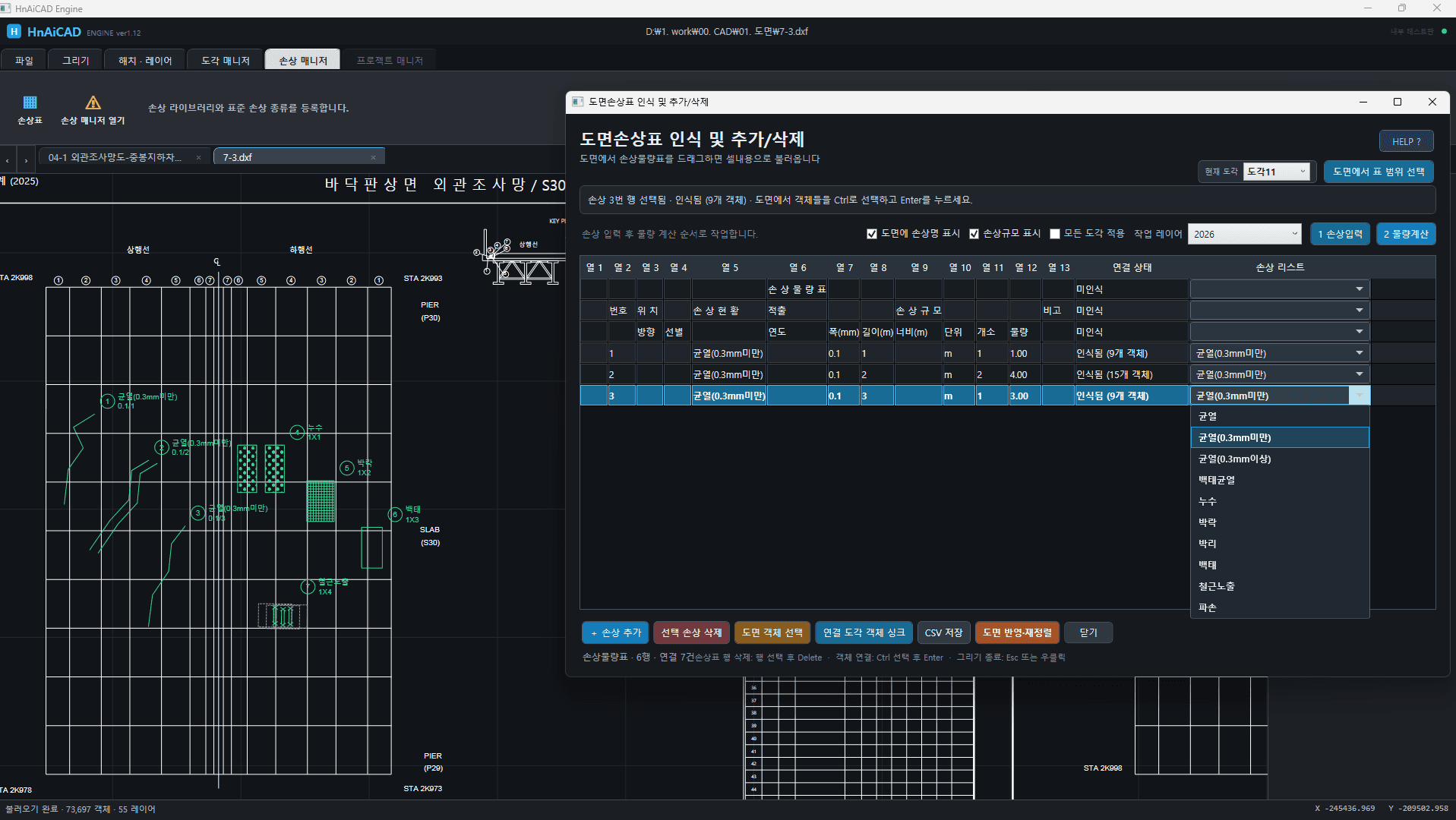
Task: Expand 손상 리스트 dropdown in 비고 header row
Action: pos(1359,311)
